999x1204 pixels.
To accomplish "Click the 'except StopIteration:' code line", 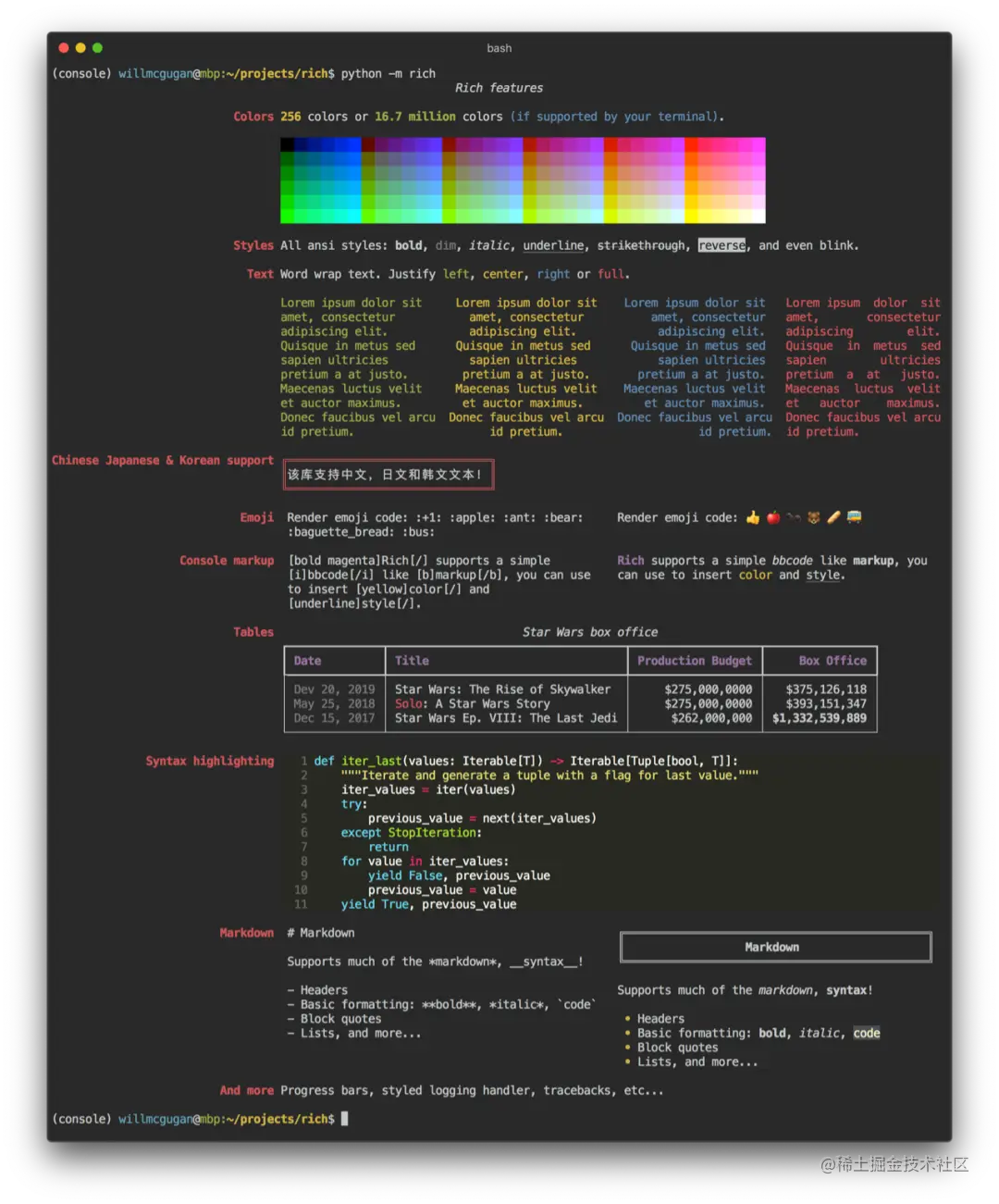I will click(x=411, y=833).
